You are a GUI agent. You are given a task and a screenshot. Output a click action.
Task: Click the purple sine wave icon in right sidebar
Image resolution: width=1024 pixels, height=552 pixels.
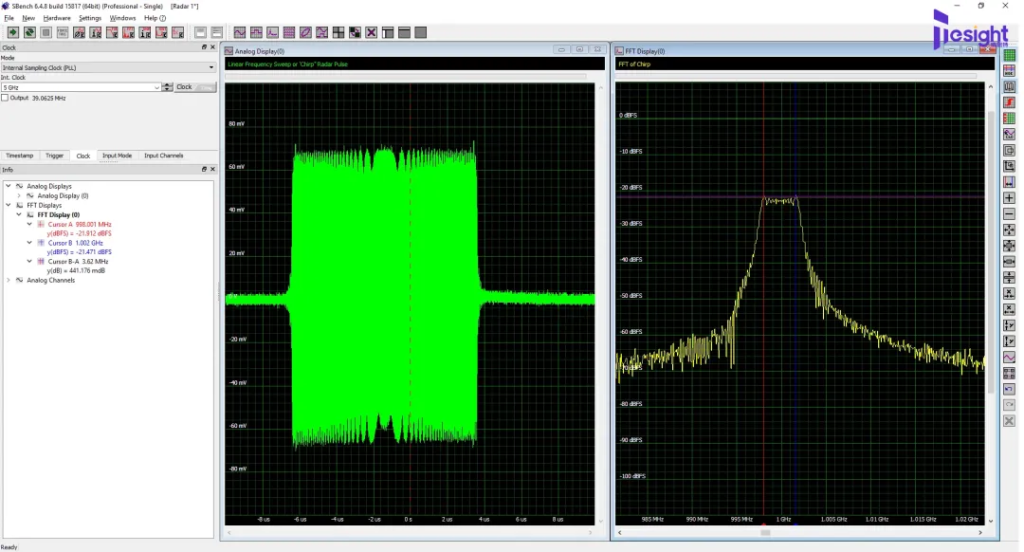click(1010, 357)
